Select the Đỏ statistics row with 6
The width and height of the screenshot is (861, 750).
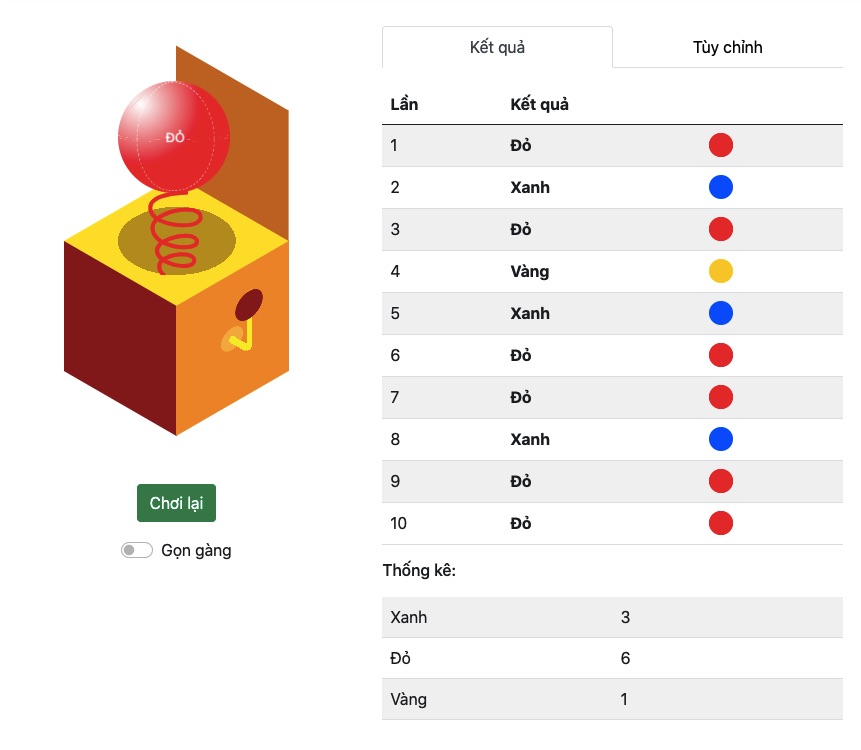pos(612,658)
